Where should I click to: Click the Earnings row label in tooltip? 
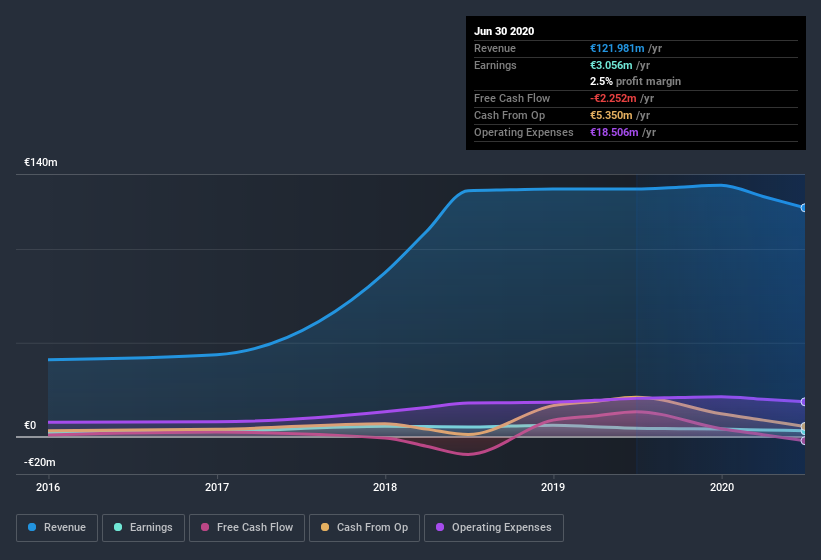tap(495, 65)
